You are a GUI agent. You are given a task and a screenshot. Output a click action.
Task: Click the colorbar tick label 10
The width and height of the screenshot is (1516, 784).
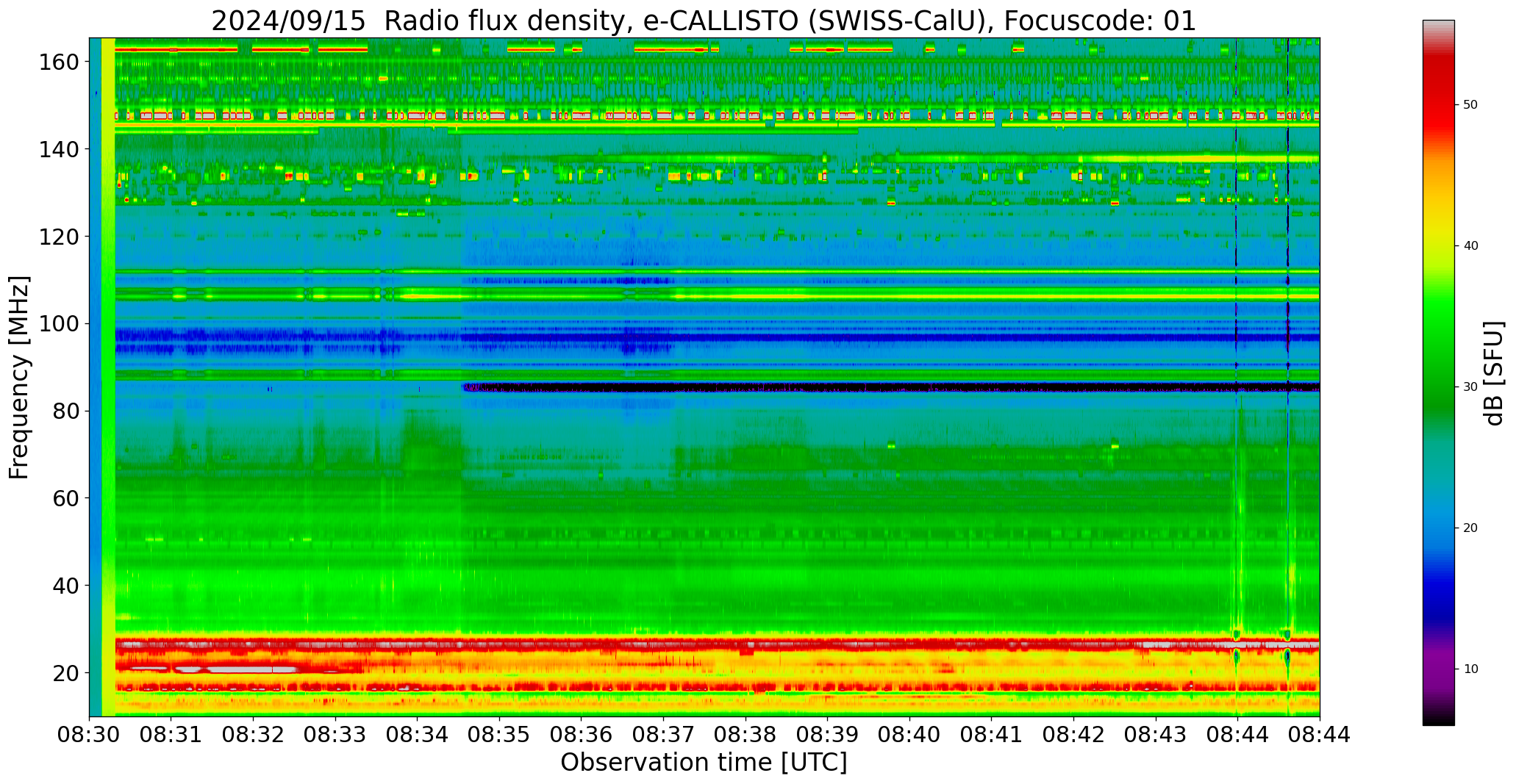(1471, 669)
